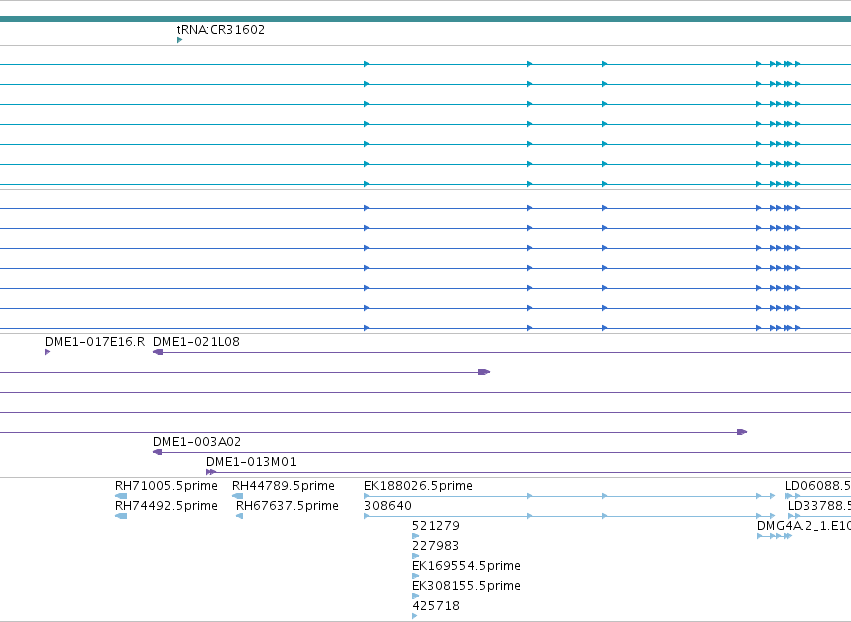
Task: Select the light-blue EST glyph under RH71005.5prime
Action: pyautogui.click(x=121, y=496)
